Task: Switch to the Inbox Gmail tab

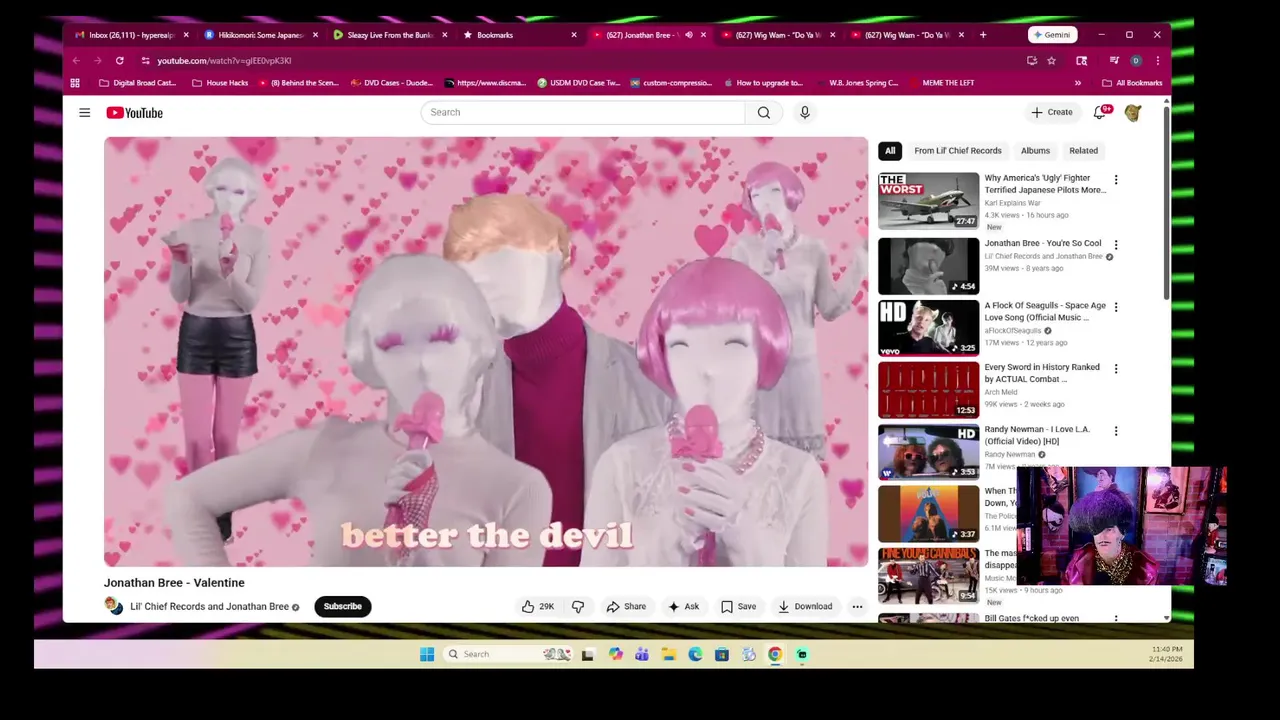Action: [x=132, y=35]
